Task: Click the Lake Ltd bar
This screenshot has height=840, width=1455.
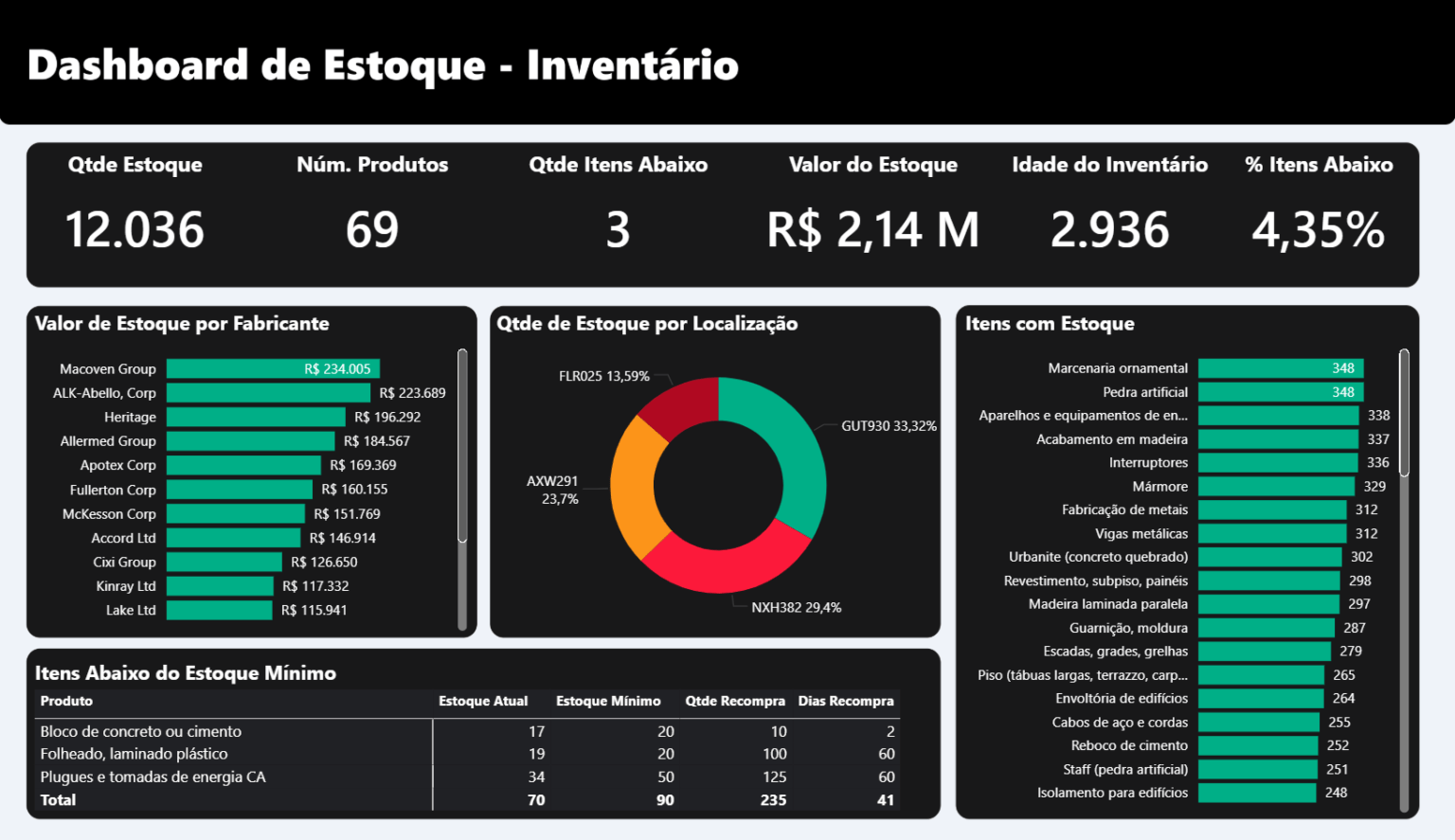Action: 219,610
